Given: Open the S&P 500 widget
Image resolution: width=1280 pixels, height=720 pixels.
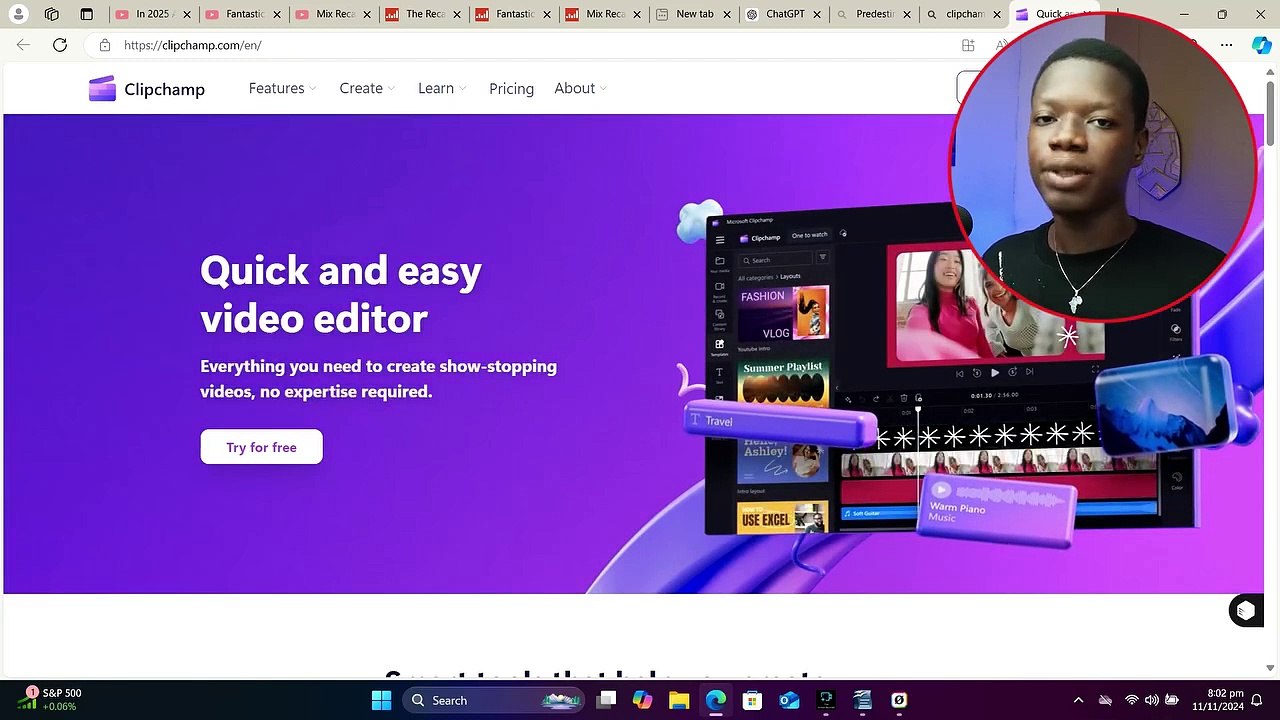Looking at the screenshot, I should point(50,700).
